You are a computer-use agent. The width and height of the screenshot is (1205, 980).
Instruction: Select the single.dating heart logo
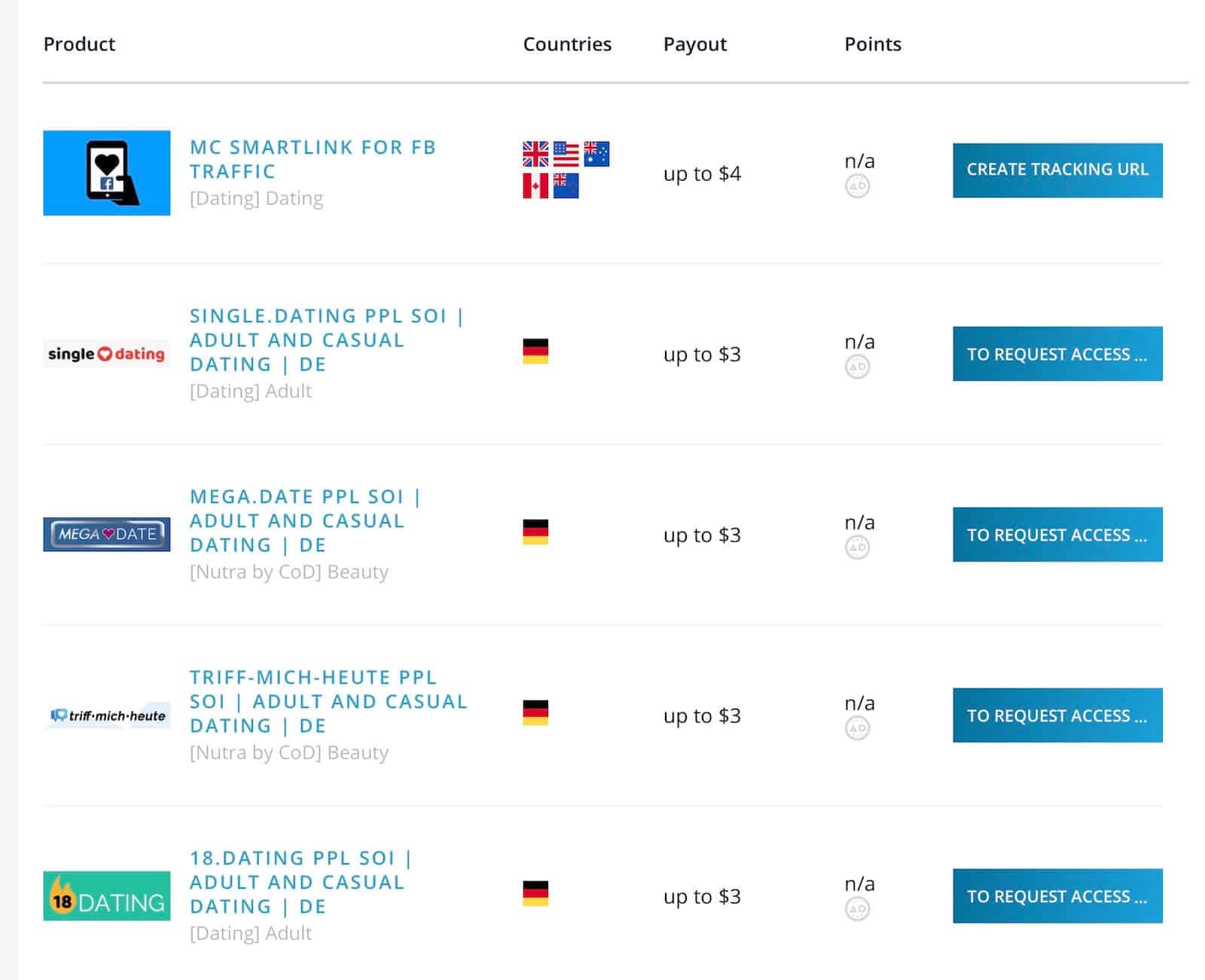click(105, 353)
